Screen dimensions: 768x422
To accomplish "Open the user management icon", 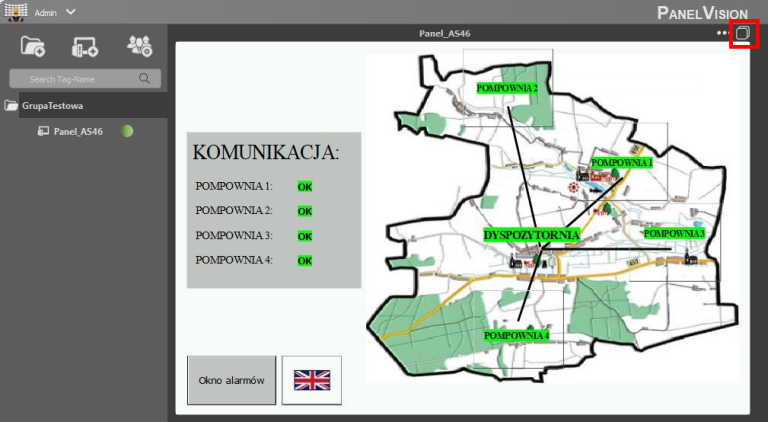I will pyautogui.click(x=139, y=46).
